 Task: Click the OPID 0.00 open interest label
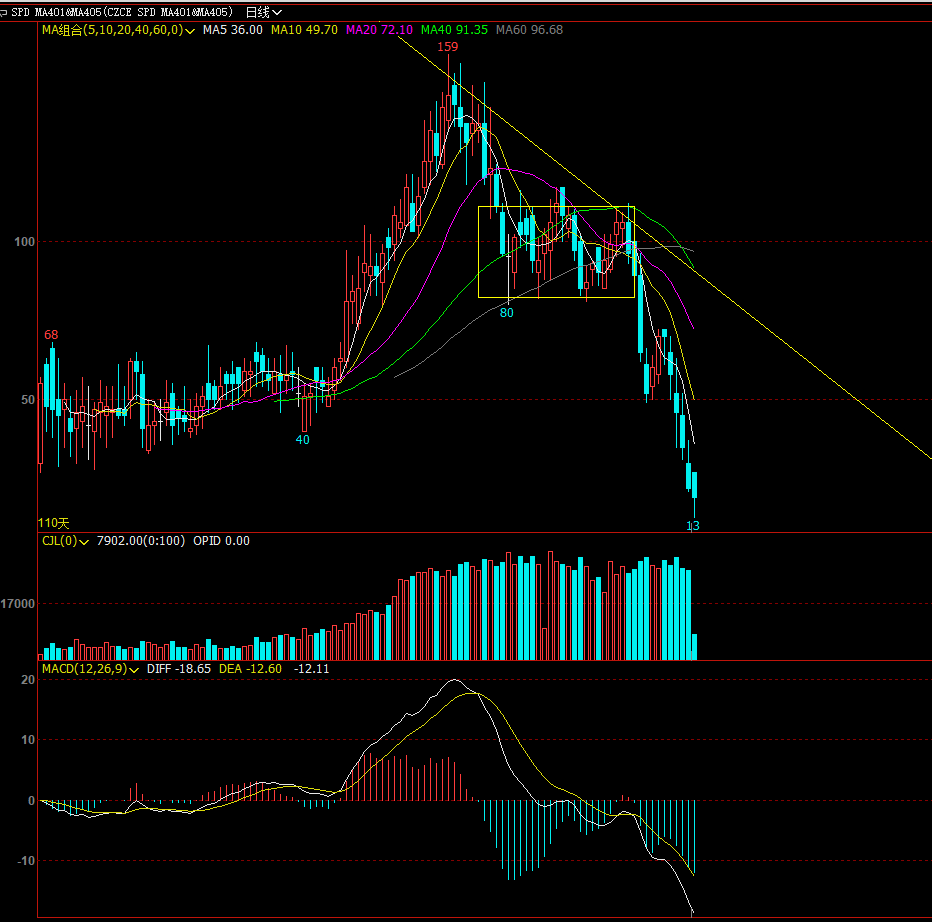(x=221, y=541)
